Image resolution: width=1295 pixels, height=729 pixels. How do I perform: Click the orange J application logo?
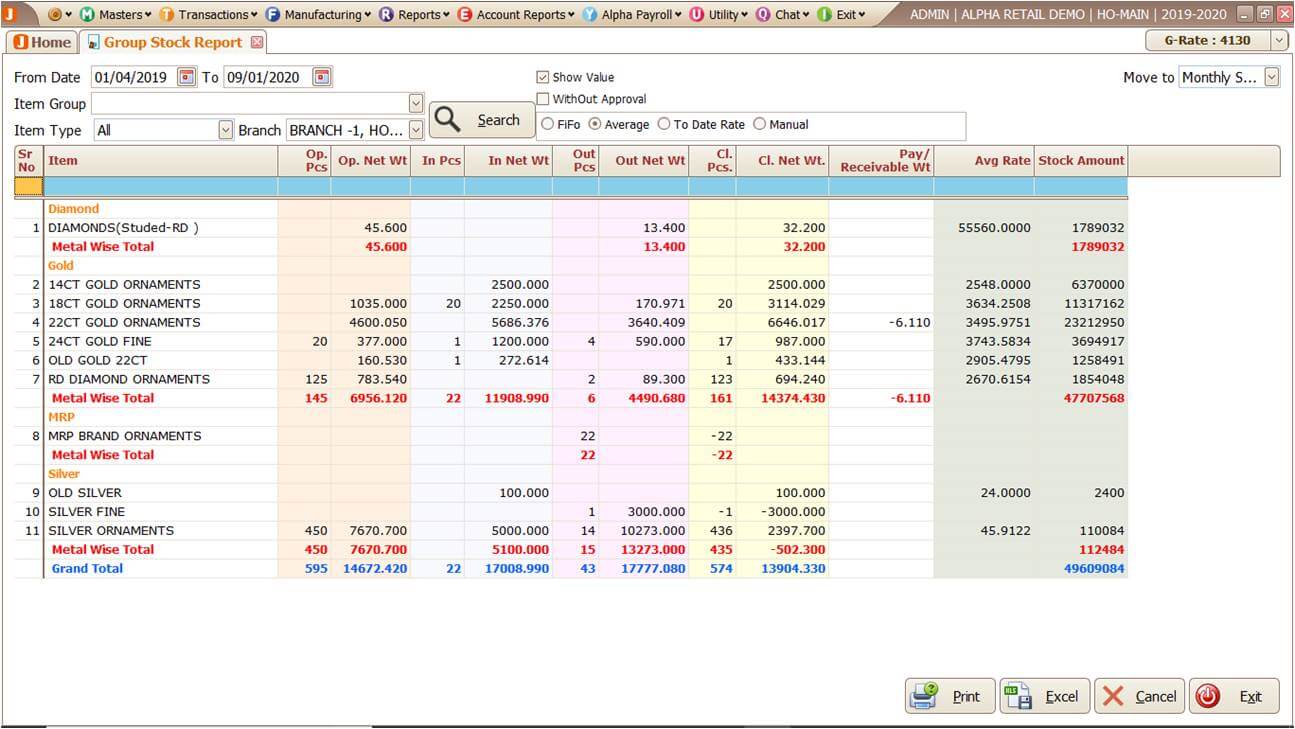point(9,14)
